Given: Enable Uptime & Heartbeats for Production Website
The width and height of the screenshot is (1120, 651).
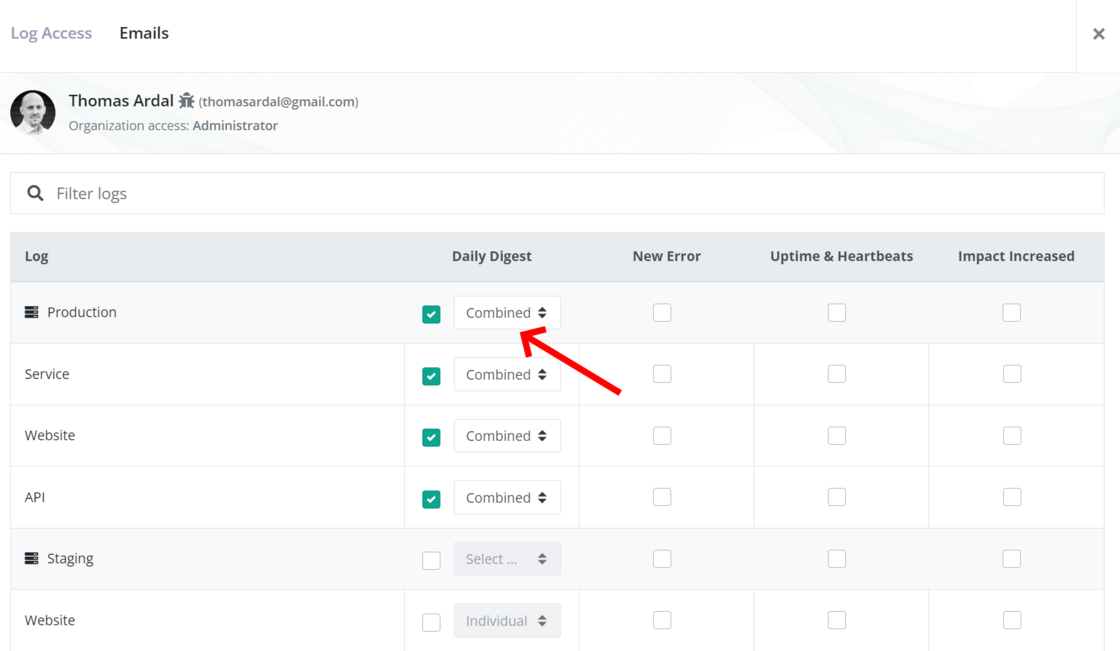Looking at the screenshot, I should point(837,435).
